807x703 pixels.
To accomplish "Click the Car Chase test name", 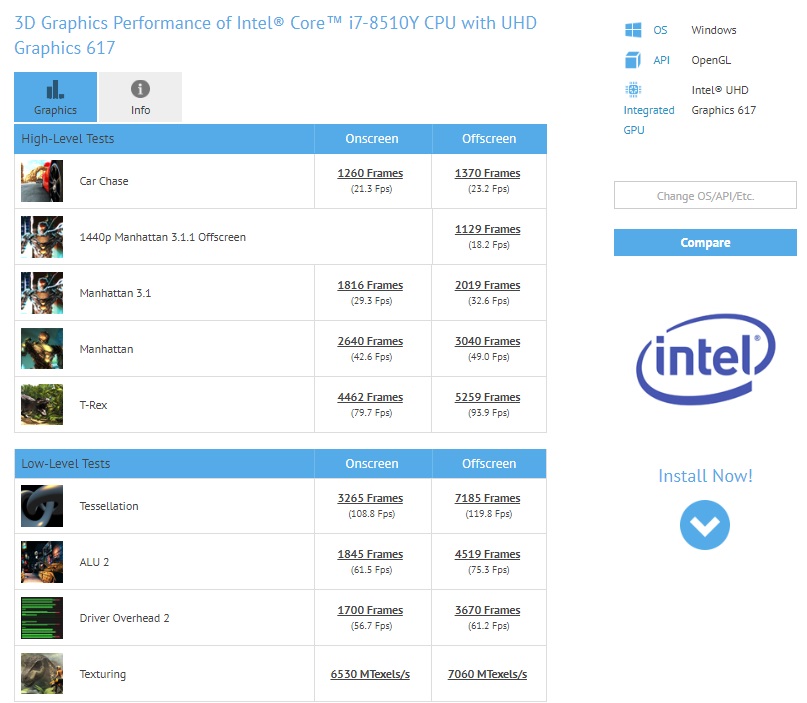I will tap(104, 181).
